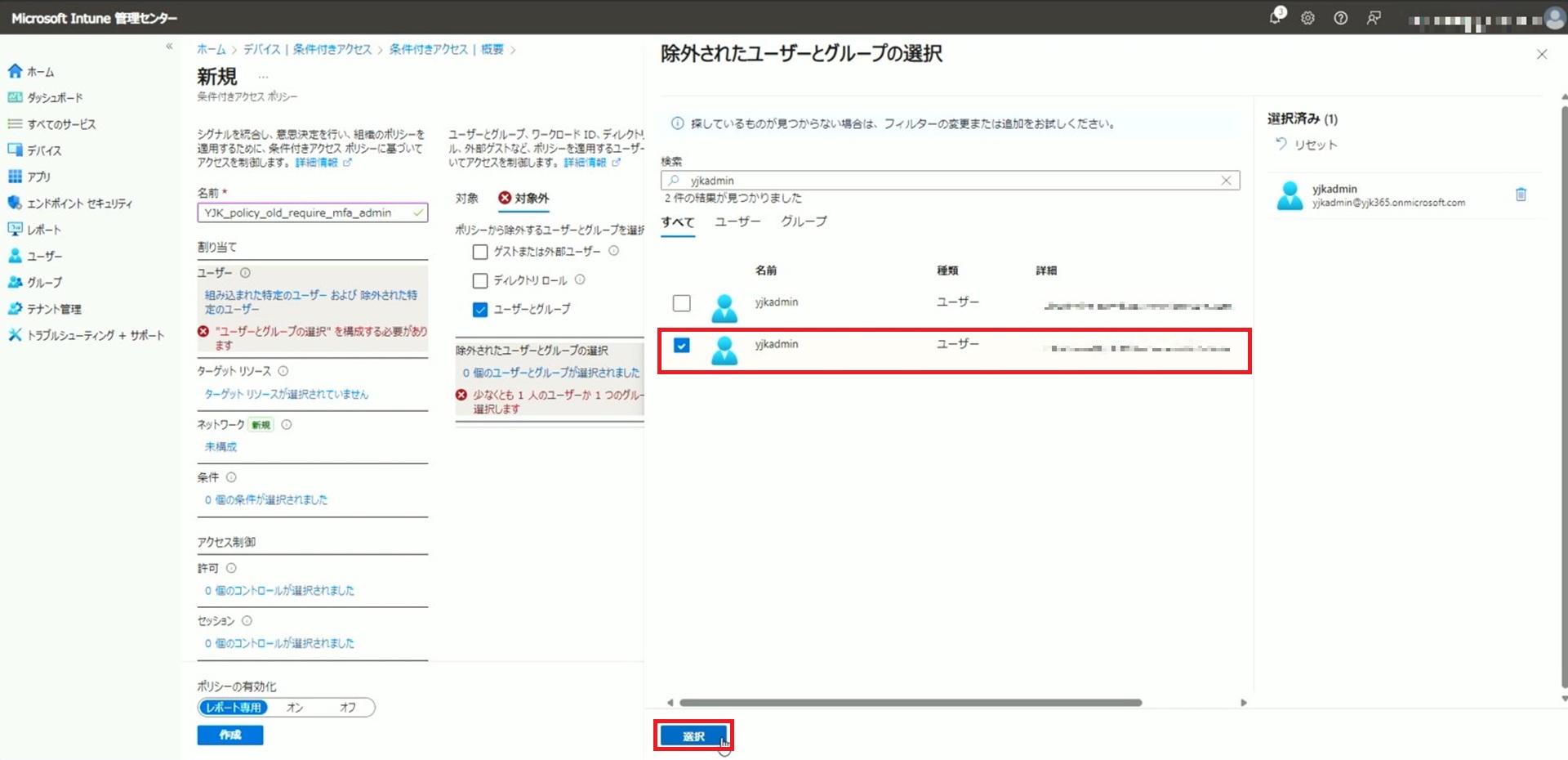Click 条件付きアクセス | 概要 breadcrumb
Image resolution: width=1568 pixels, height=760 pixels.
coord(446,49)
